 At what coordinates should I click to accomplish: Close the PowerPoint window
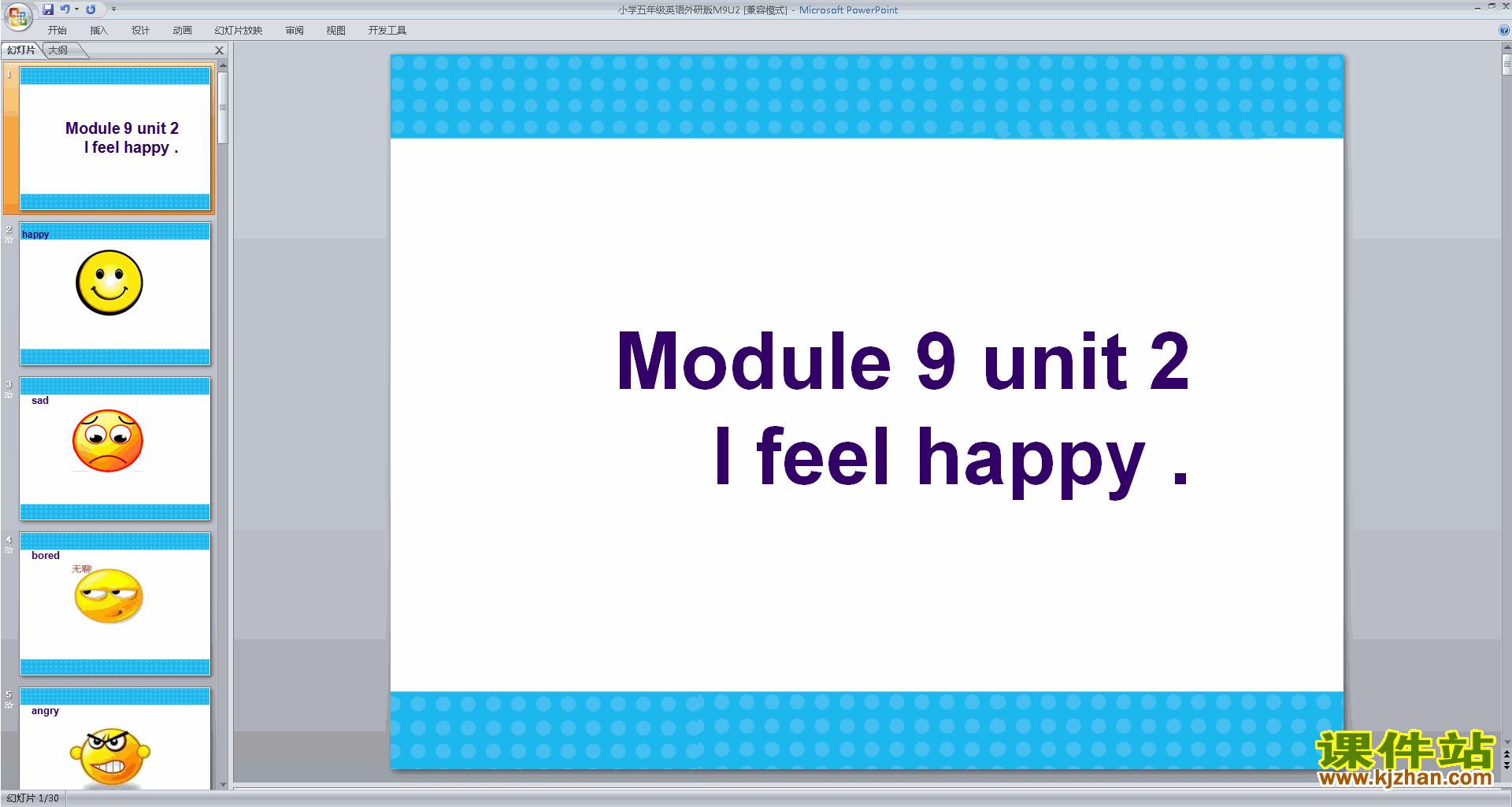coord(1506,6)
